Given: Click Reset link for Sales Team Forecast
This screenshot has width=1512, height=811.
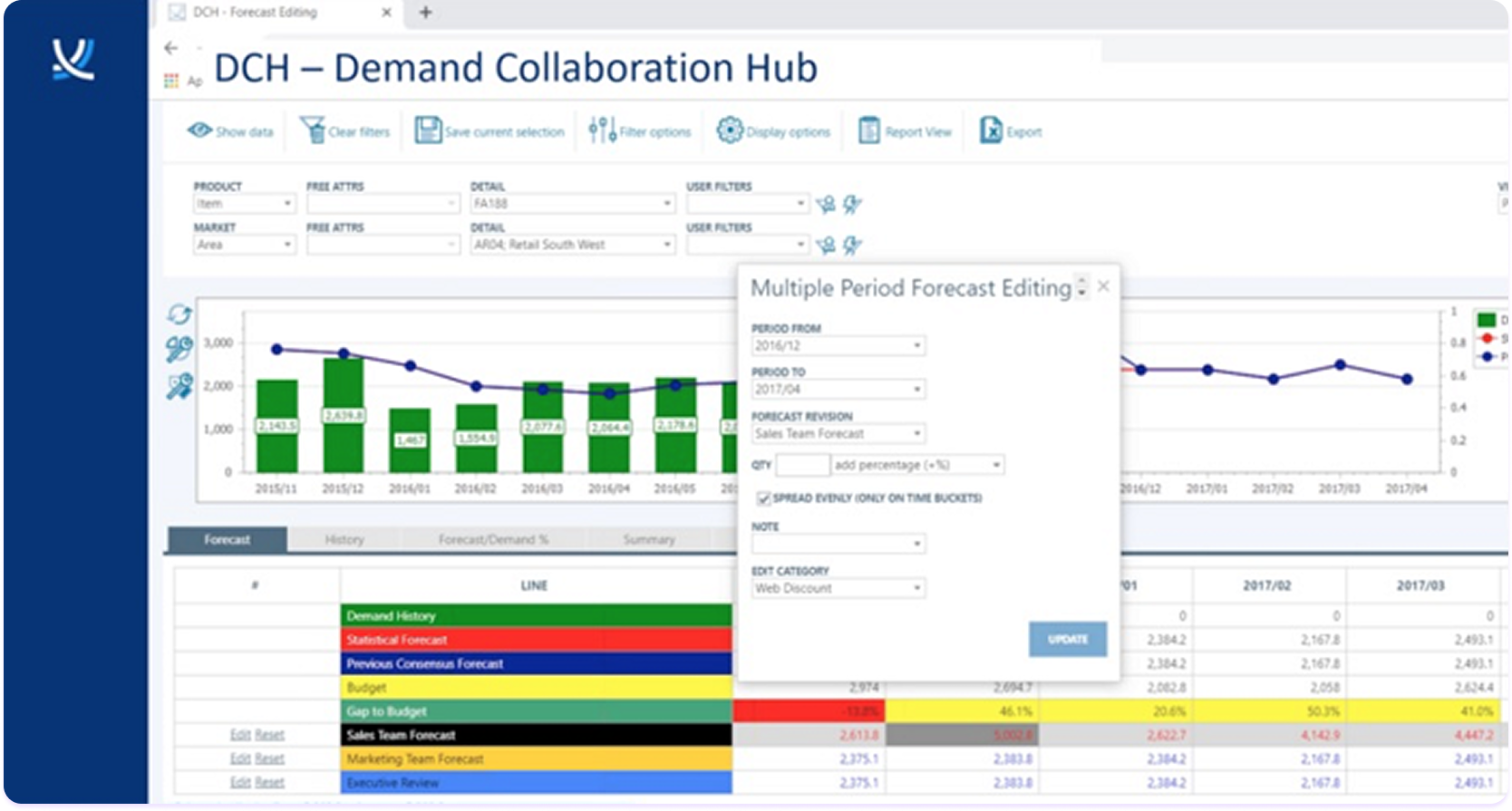Looking at the screenshot, I should (x=269, y=735).
